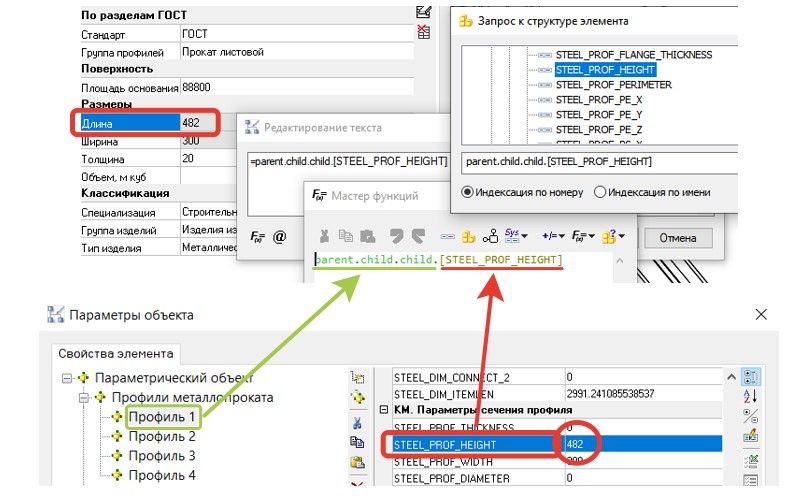Select 'Профиль 2' in object tree
Screen dimensions: 795x498
161,436
